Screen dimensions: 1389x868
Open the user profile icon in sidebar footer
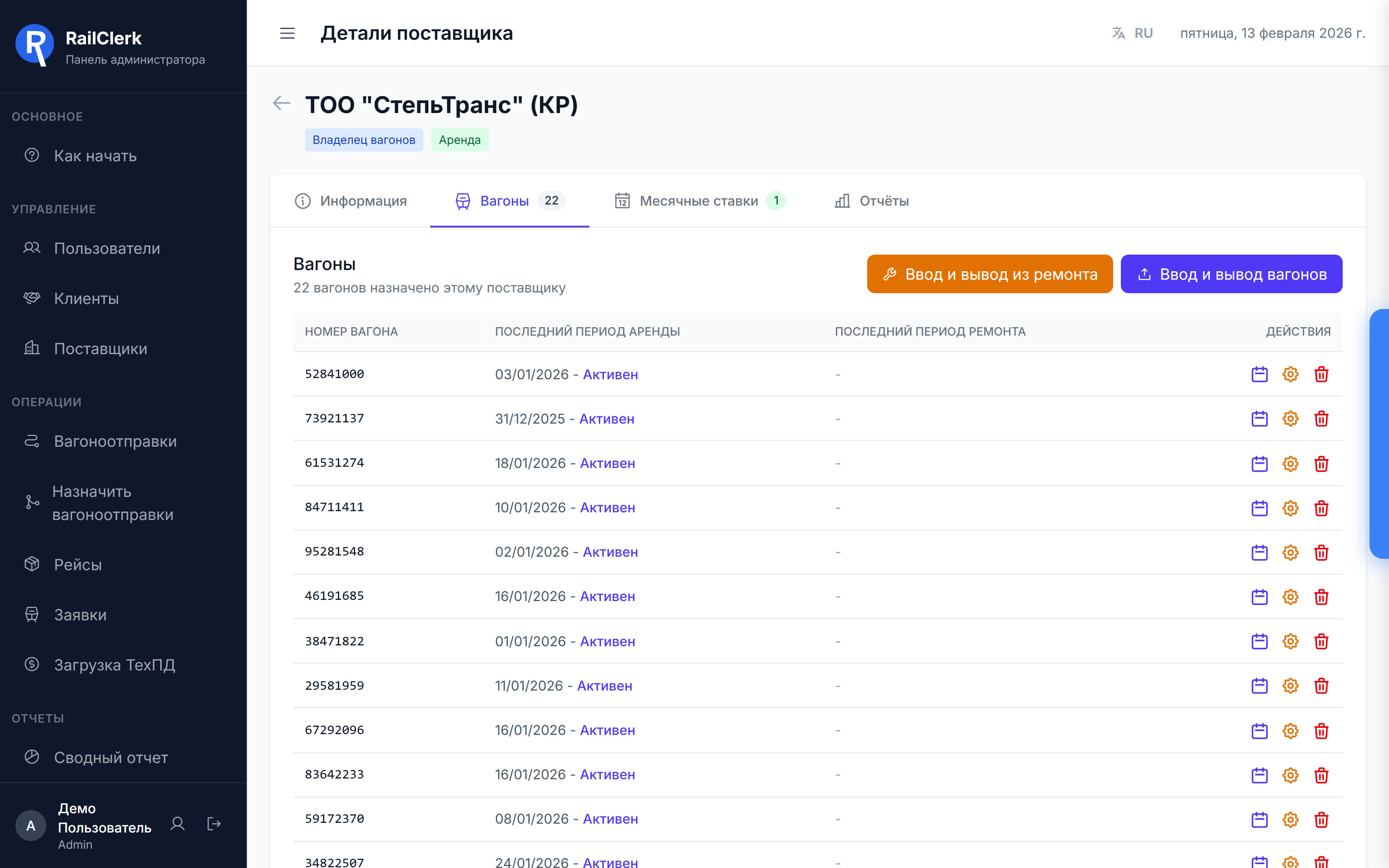[177, 824]
